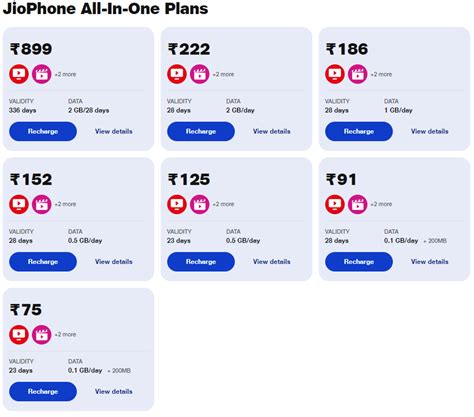Viewport: 474px width, 417px height.
Task: Recharge the ₹899 plan
Action: click(x=43, y=131)
